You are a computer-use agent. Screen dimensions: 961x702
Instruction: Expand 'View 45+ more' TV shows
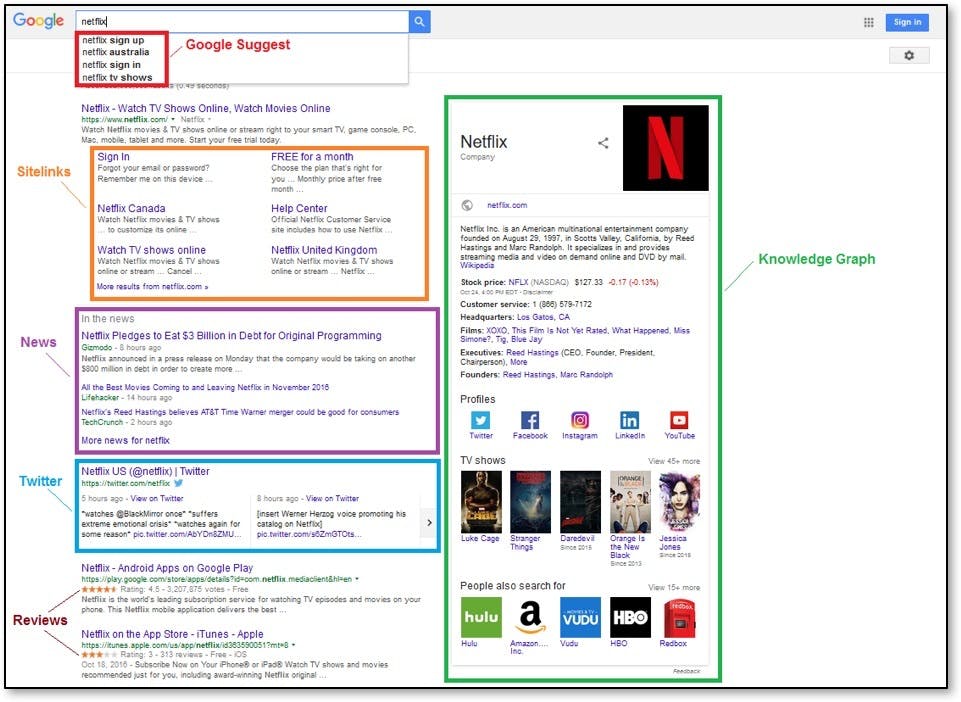[674, 461]
